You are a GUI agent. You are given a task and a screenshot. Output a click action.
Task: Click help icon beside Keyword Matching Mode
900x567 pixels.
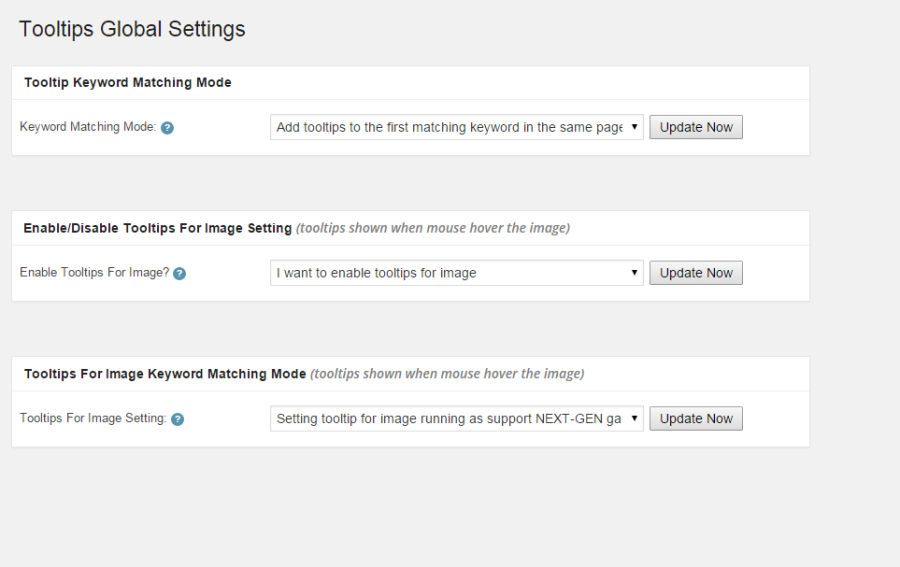click(167, 128)
